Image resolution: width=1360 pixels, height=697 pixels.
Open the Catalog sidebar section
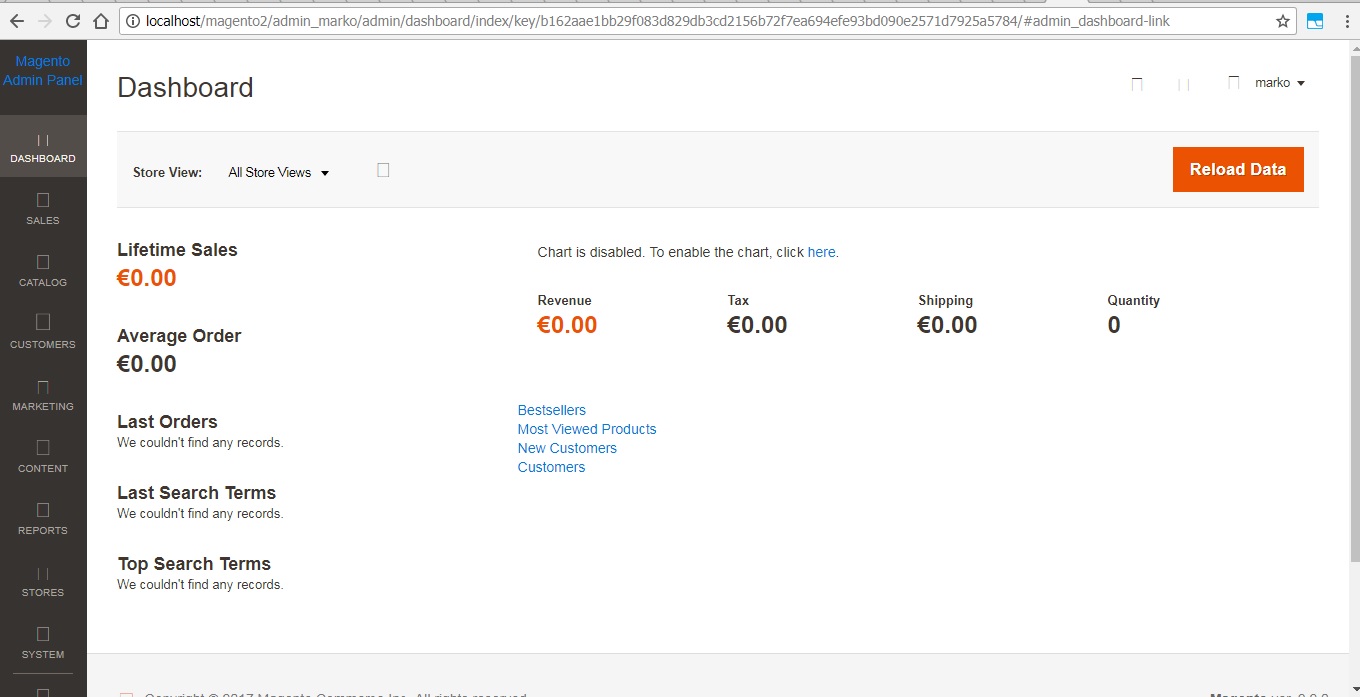click(x=43, y=271)
